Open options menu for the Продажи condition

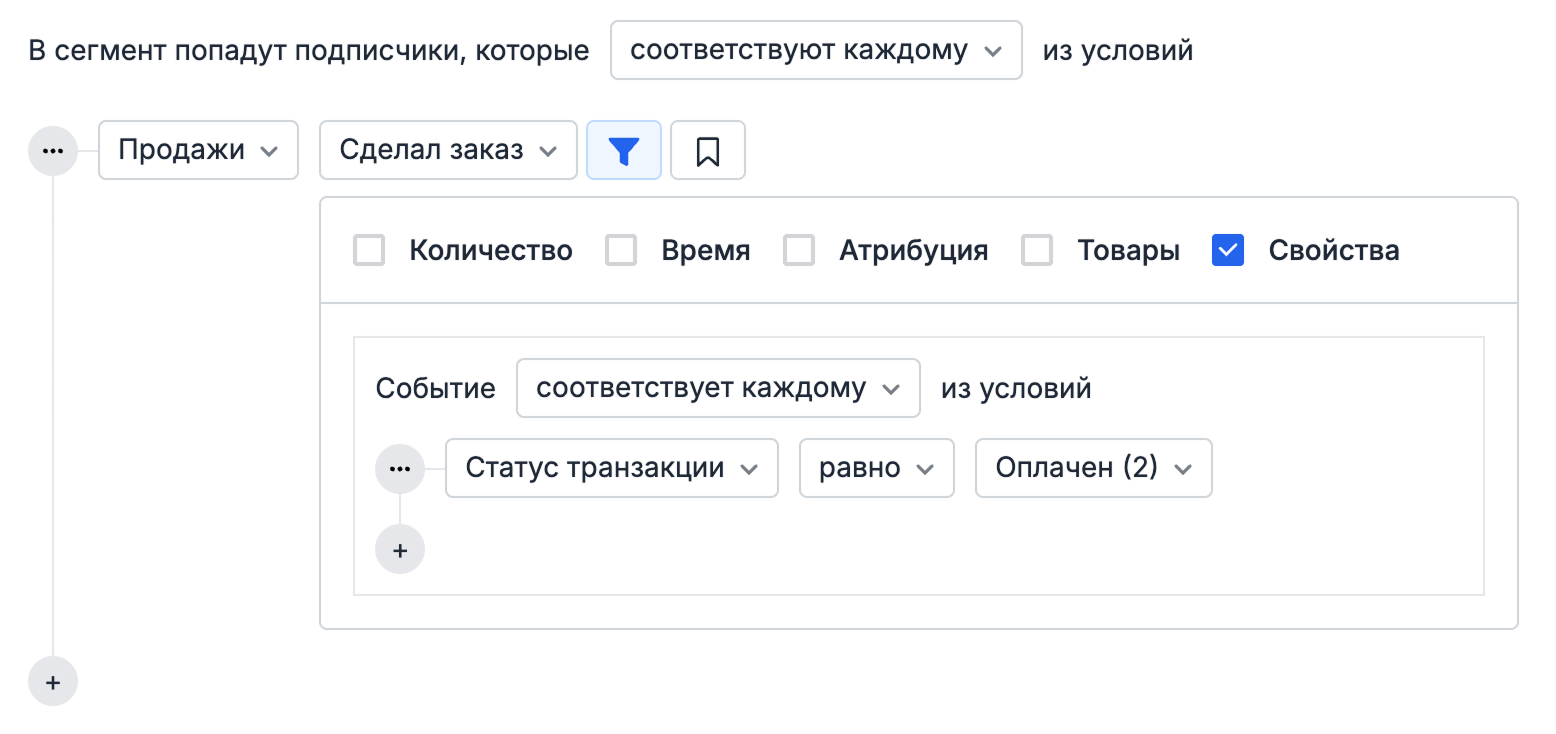[x=52, y=150]
